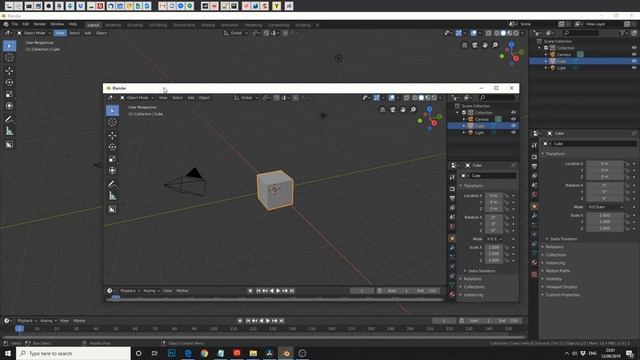Hide Light in front window outliner
The width and height of the screenshot is (640, 360).
click(513, 132)
